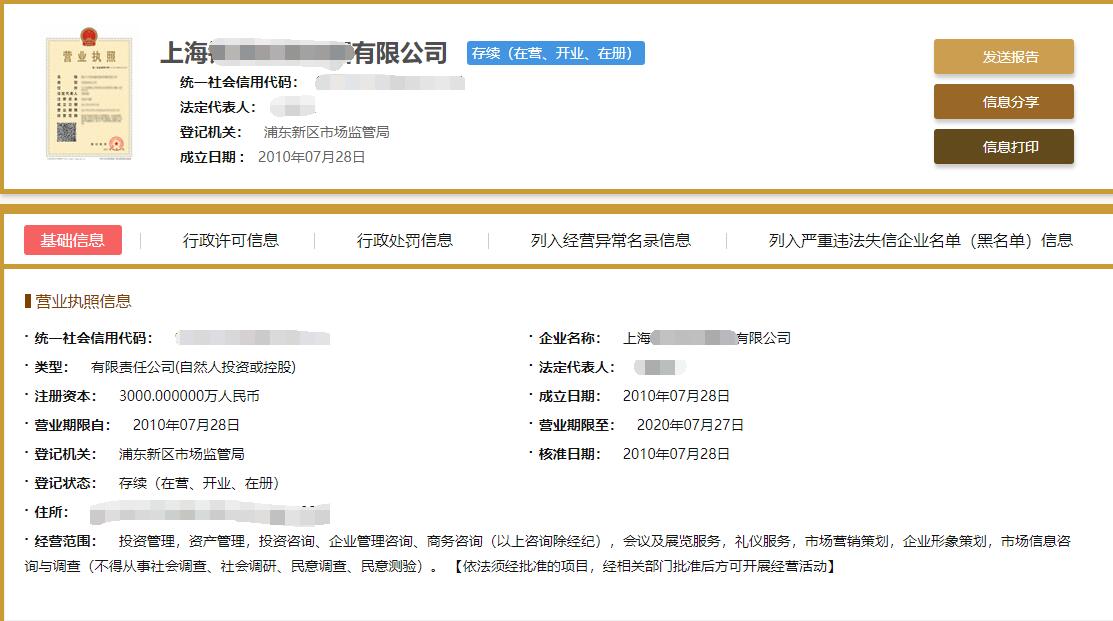
Task: Click 营业期限自 date 2010年07月28日
Action: tap(186, 425)
